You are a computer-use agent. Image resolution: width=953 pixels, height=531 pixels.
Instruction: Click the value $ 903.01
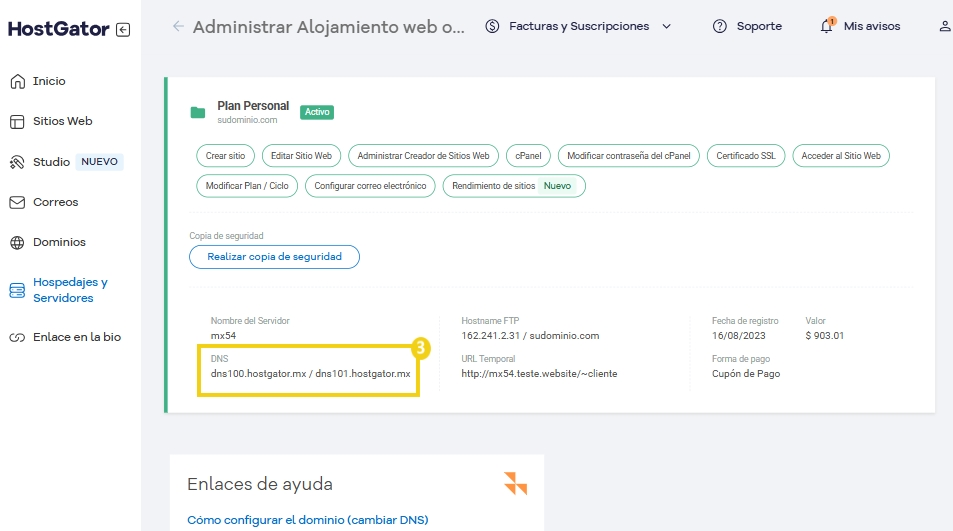point(825,335)
